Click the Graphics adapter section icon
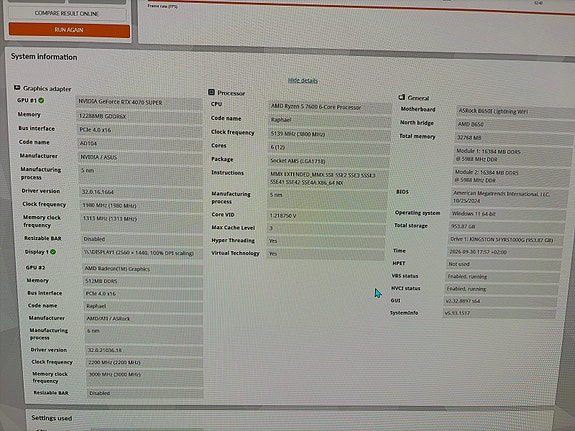The width and height of the screenshot is (575, 431). (17, 88)
